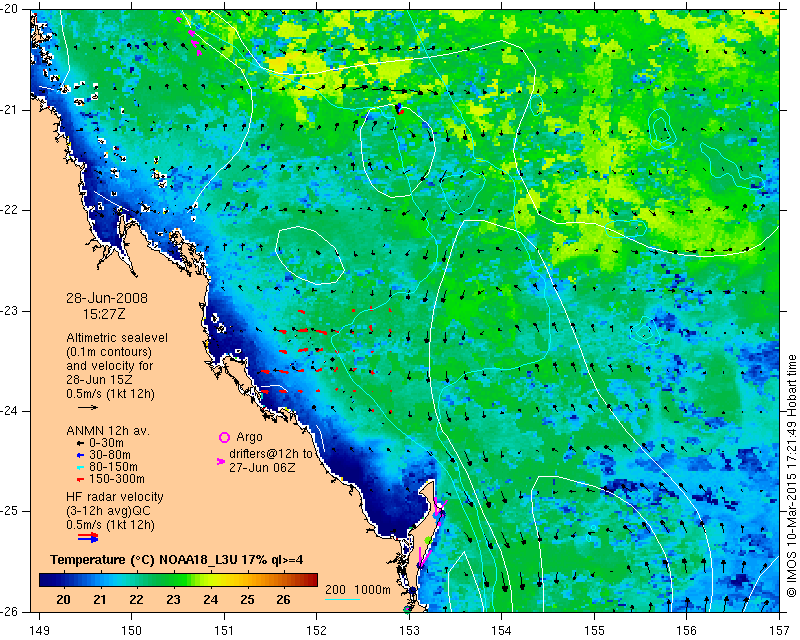The width and height of the screenshot is (800, 640).
Task: Click the "27-Jun 06Z" legend text
Action: tap(262, 467)
